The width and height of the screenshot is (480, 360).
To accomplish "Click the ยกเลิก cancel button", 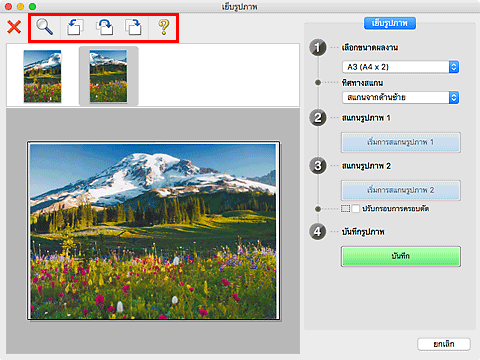I will pos(444,344).
